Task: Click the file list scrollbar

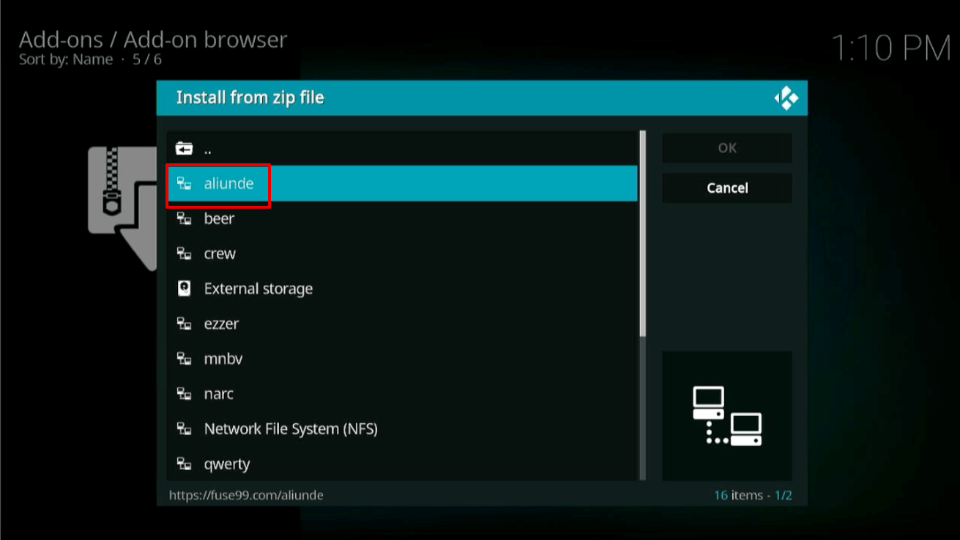Action: [642, 305]
